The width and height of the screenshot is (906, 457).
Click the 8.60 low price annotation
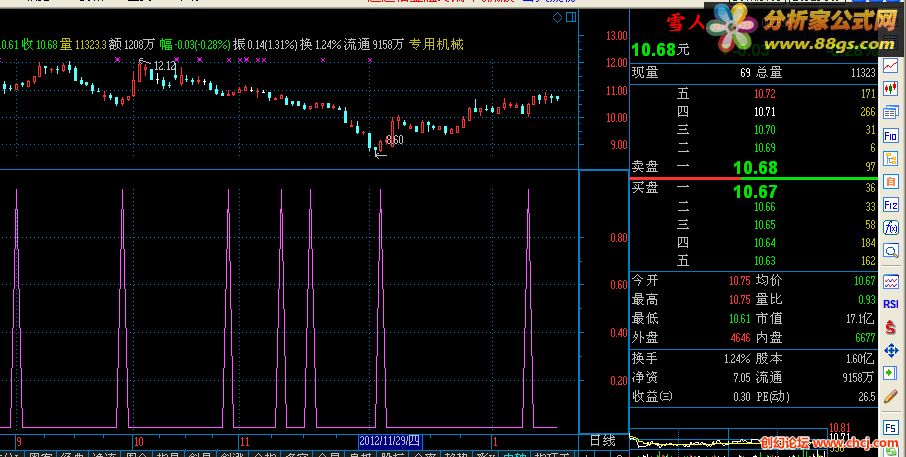pos(394,140)
